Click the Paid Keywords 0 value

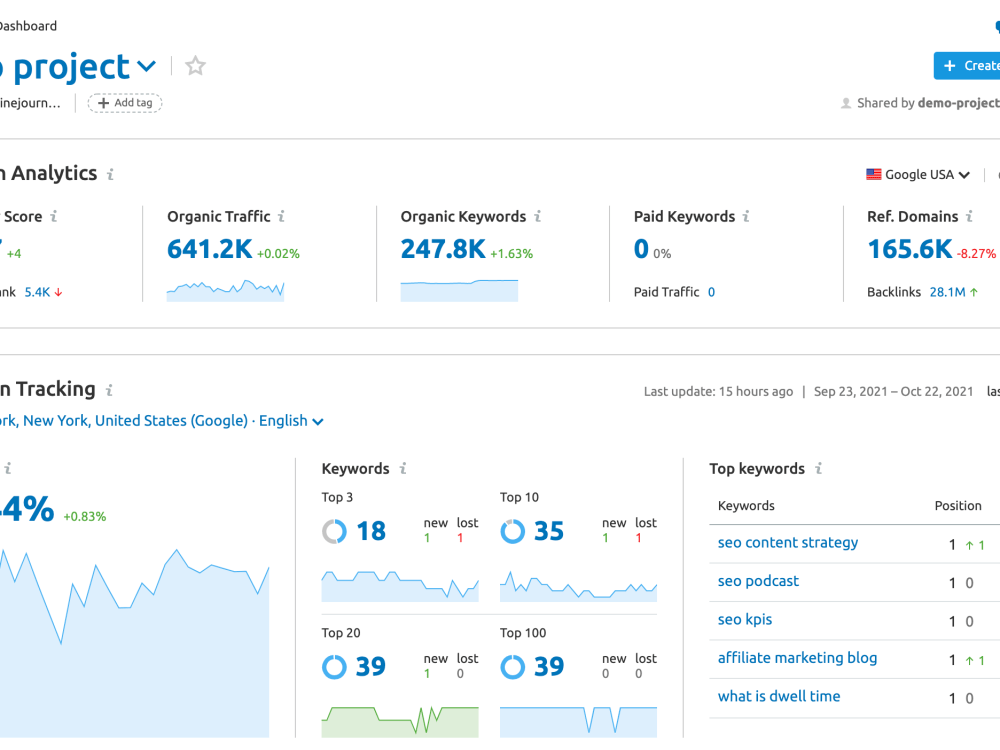pos(641,249)
